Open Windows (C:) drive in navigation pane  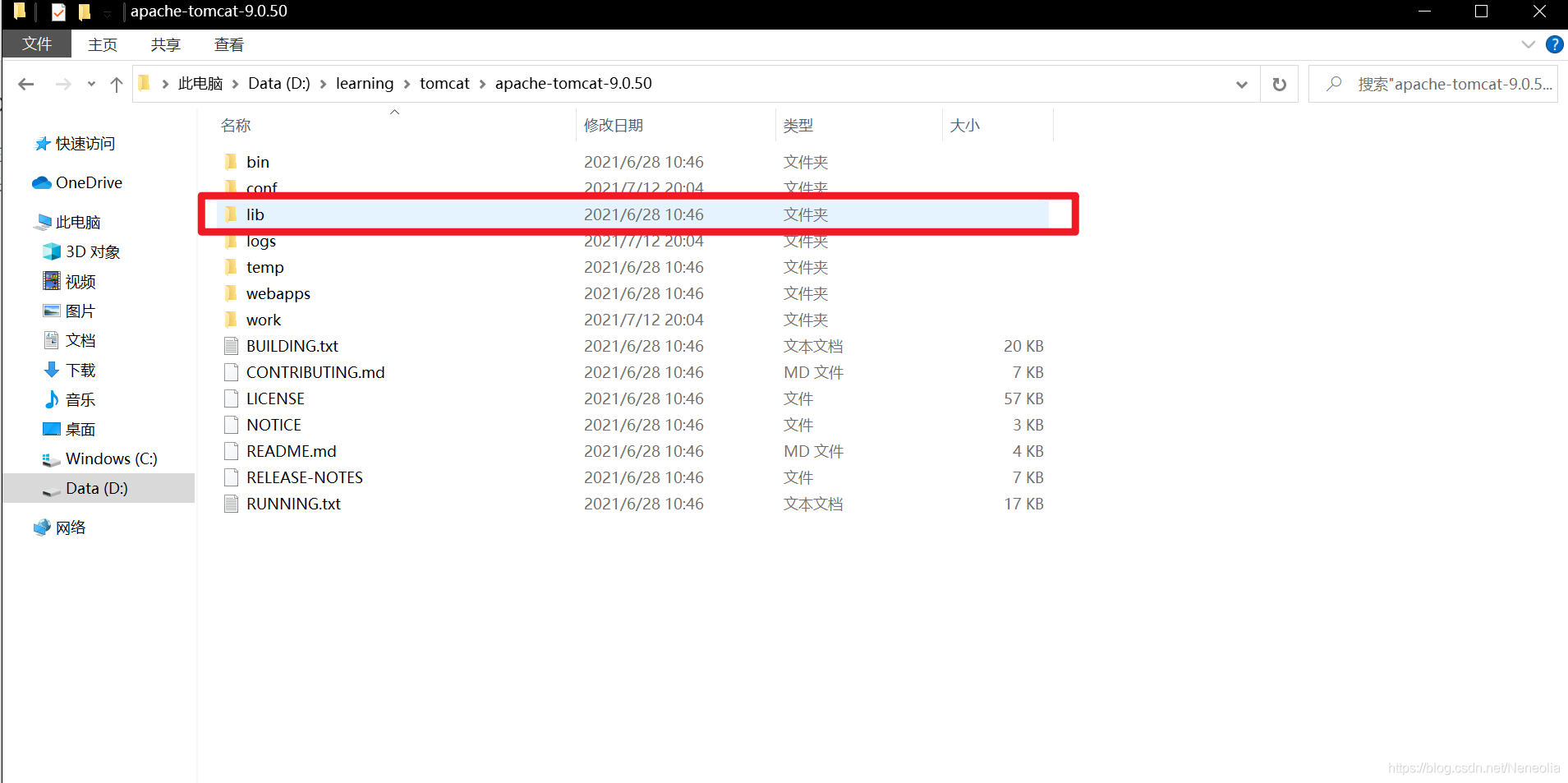(111, 458)
